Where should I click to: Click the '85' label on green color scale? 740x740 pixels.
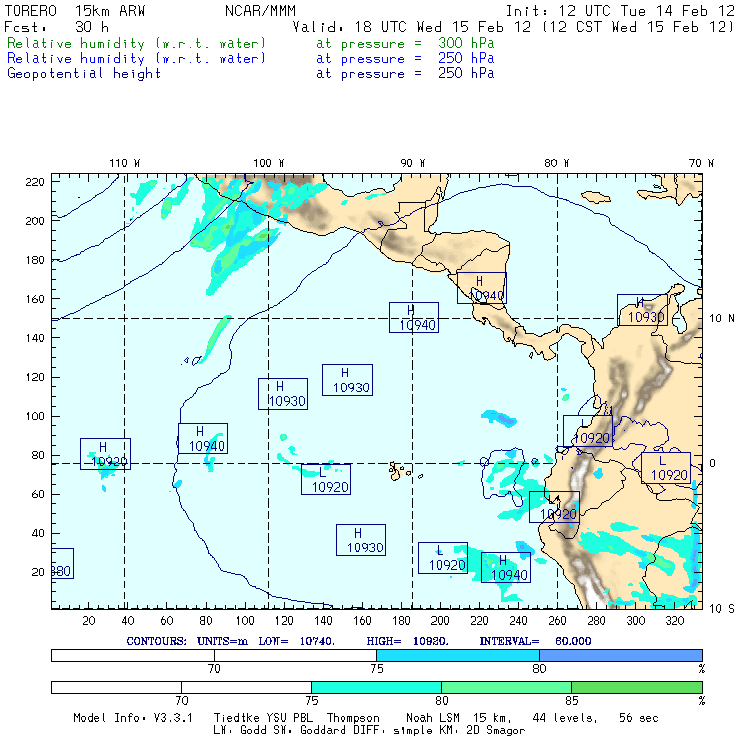[572, 700]
